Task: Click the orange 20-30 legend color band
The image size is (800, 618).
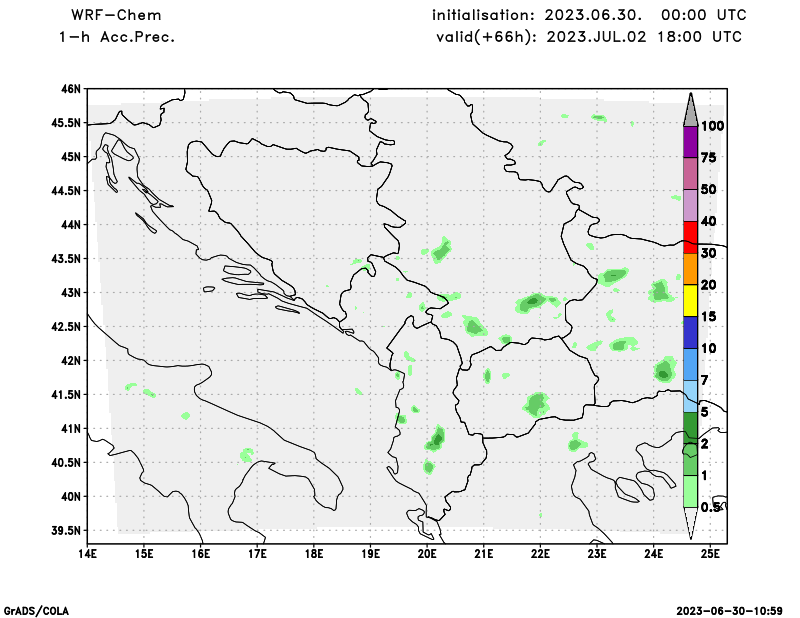Action: (x=690, y=269)
